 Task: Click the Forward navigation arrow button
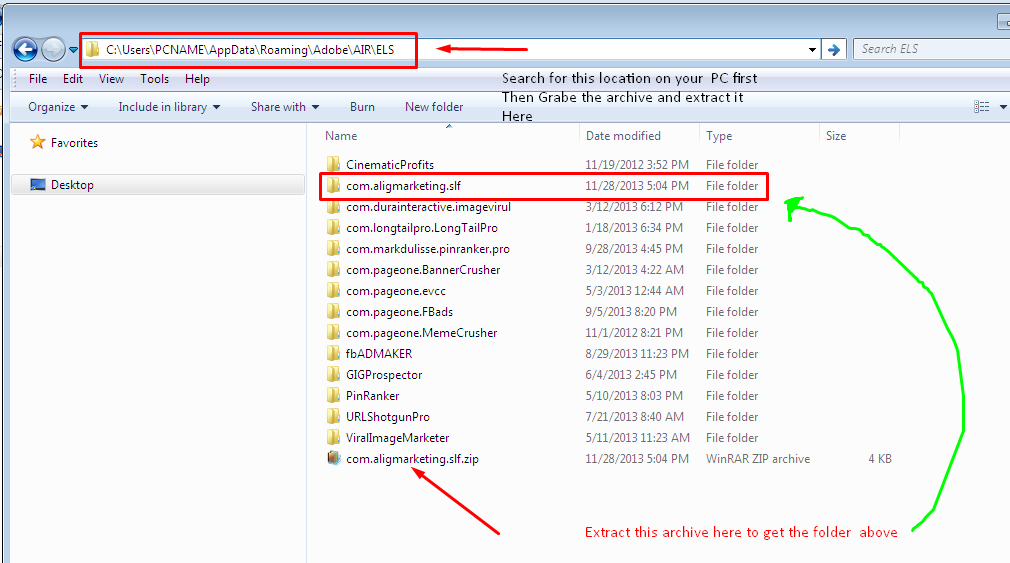53,50
